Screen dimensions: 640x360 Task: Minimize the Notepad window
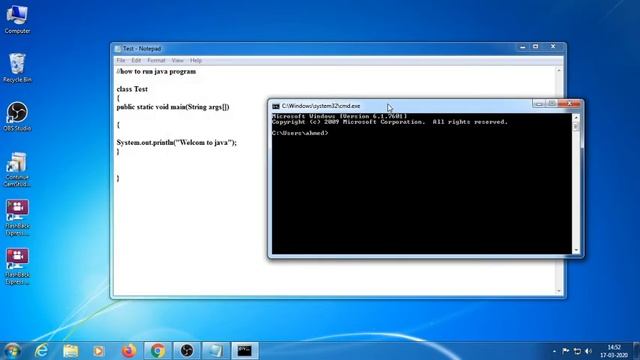pos(522,47)
